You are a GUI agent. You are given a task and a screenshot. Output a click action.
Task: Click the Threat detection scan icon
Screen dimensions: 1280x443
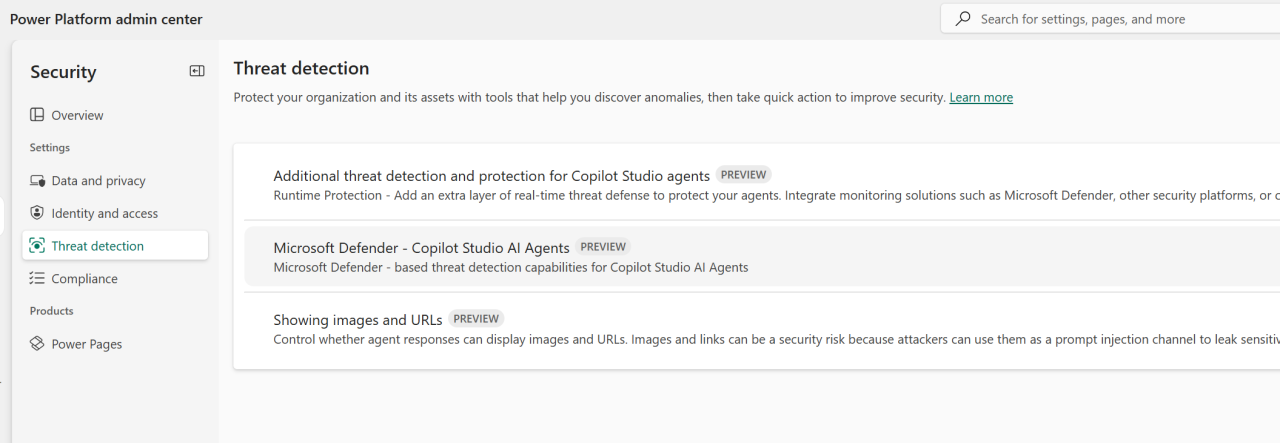37,246
